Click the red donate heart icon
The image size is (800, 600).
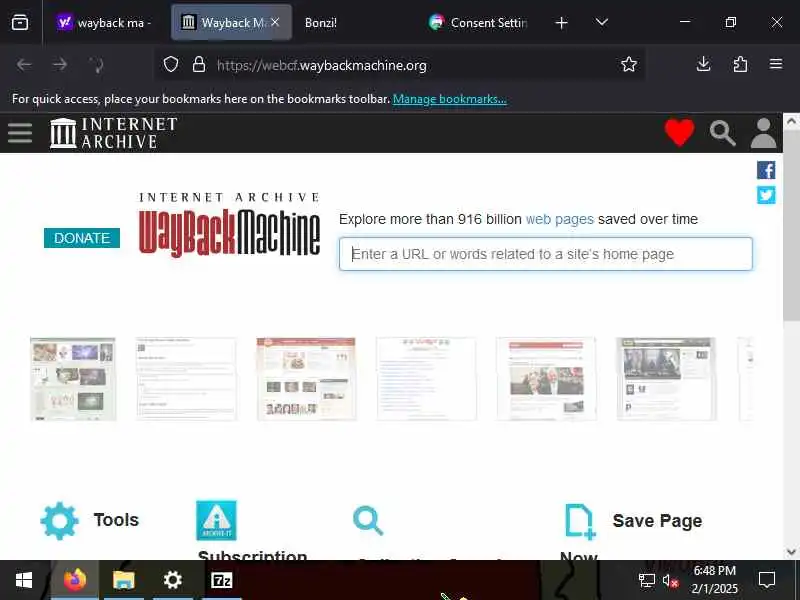click(679, 132)
